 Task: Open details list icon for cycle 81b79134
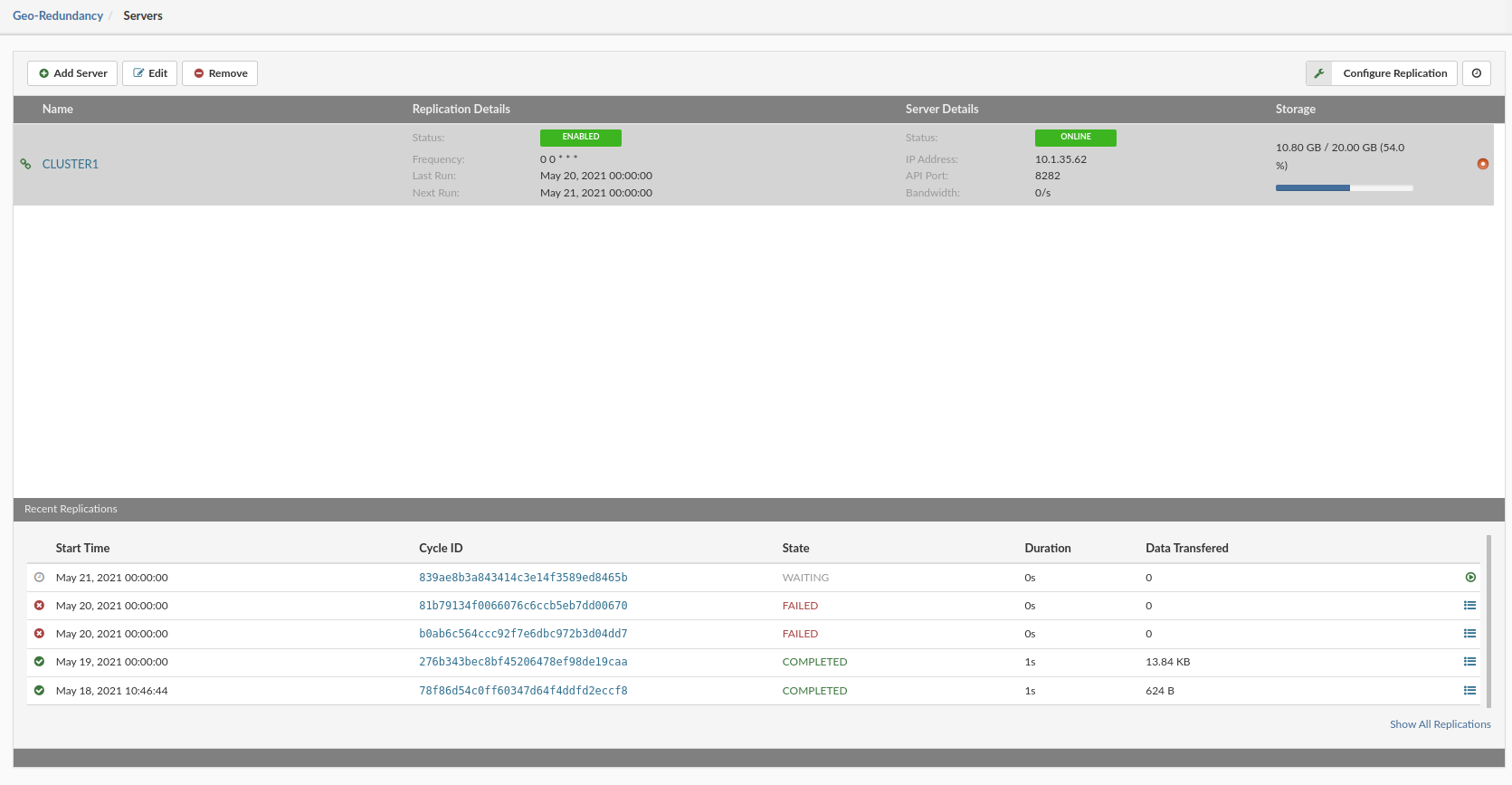coord(1469,606)
